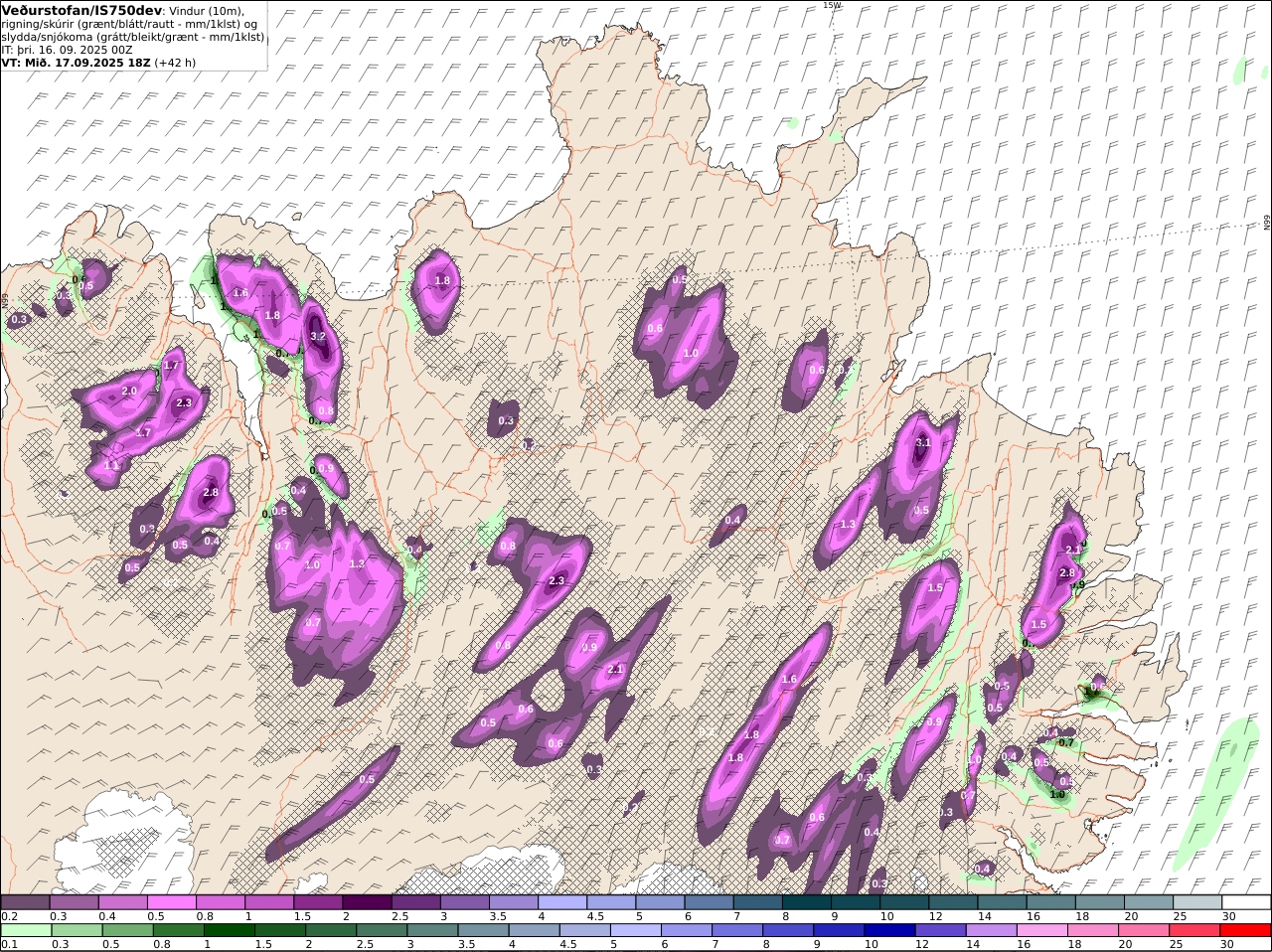This screenshot has width=1272, height=952.
Task: Select the first swatch above 0.1 in lower legend
Action: coord(25,930)
